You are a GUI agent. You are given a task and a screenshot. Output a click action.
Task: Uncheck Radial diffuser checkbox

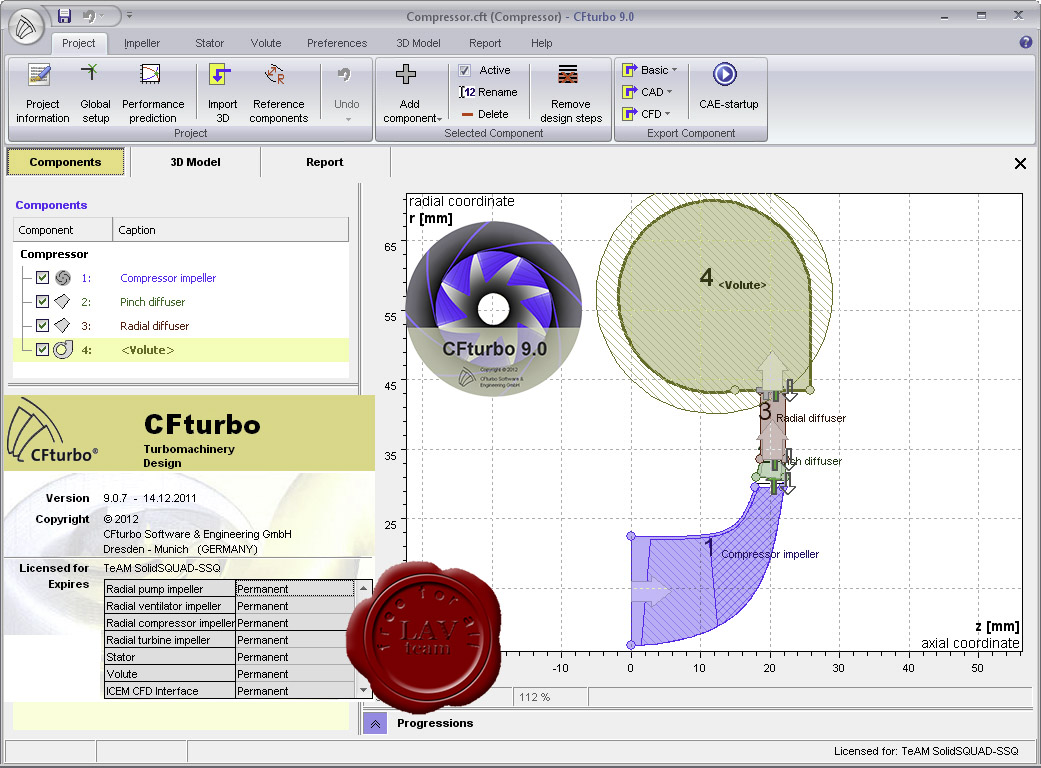pos(42,326)
